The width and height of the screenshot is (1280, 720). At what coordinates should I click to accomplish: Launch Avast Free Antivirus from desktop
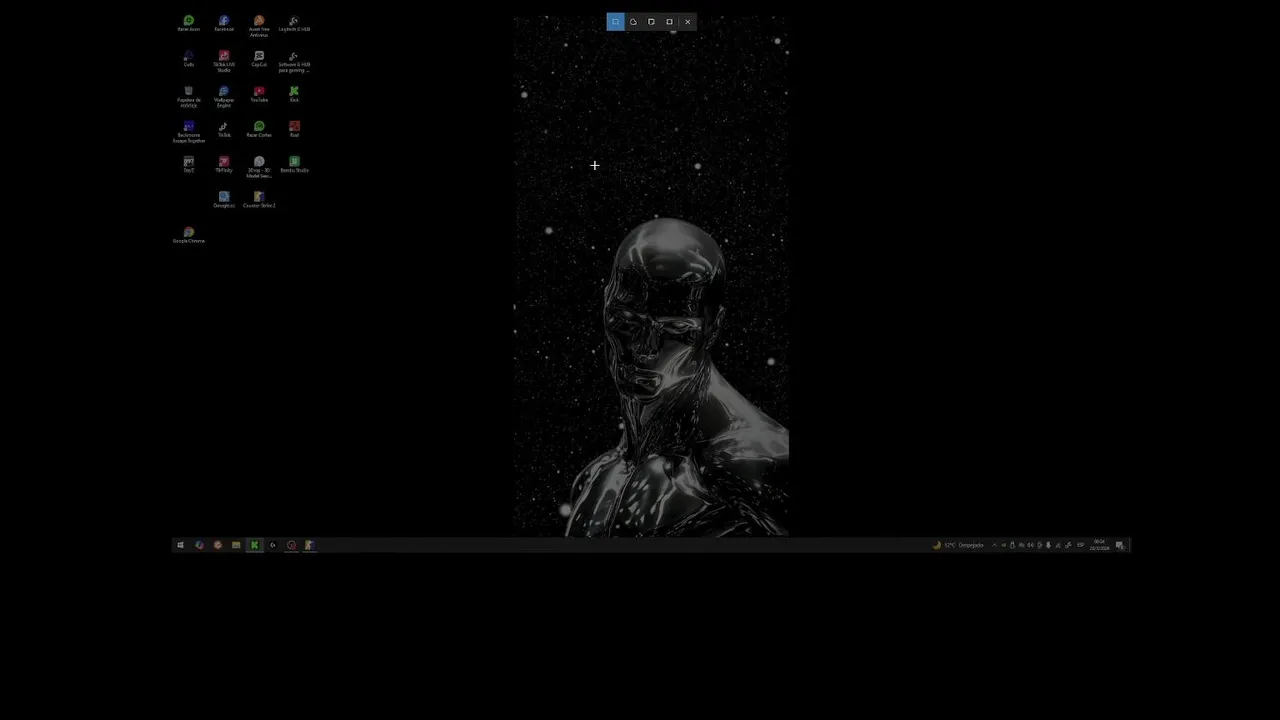point(259,26)
